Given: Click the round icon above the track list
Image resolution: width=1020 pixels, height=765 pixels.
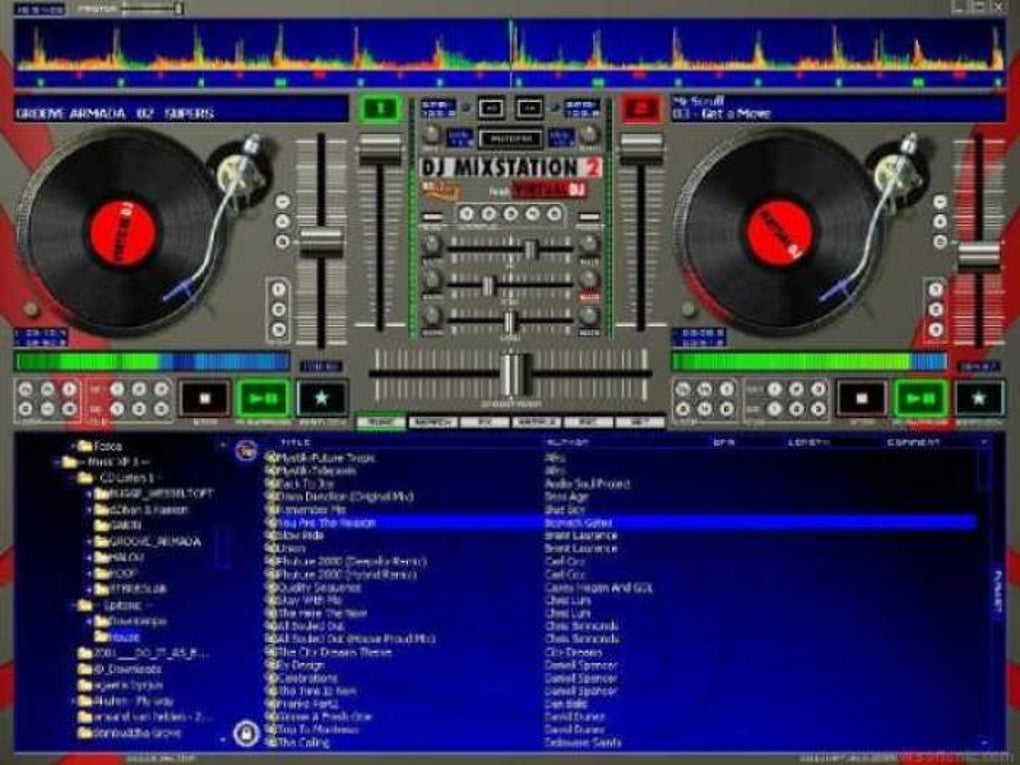Looking at the screenshot, I should [246, 450].
